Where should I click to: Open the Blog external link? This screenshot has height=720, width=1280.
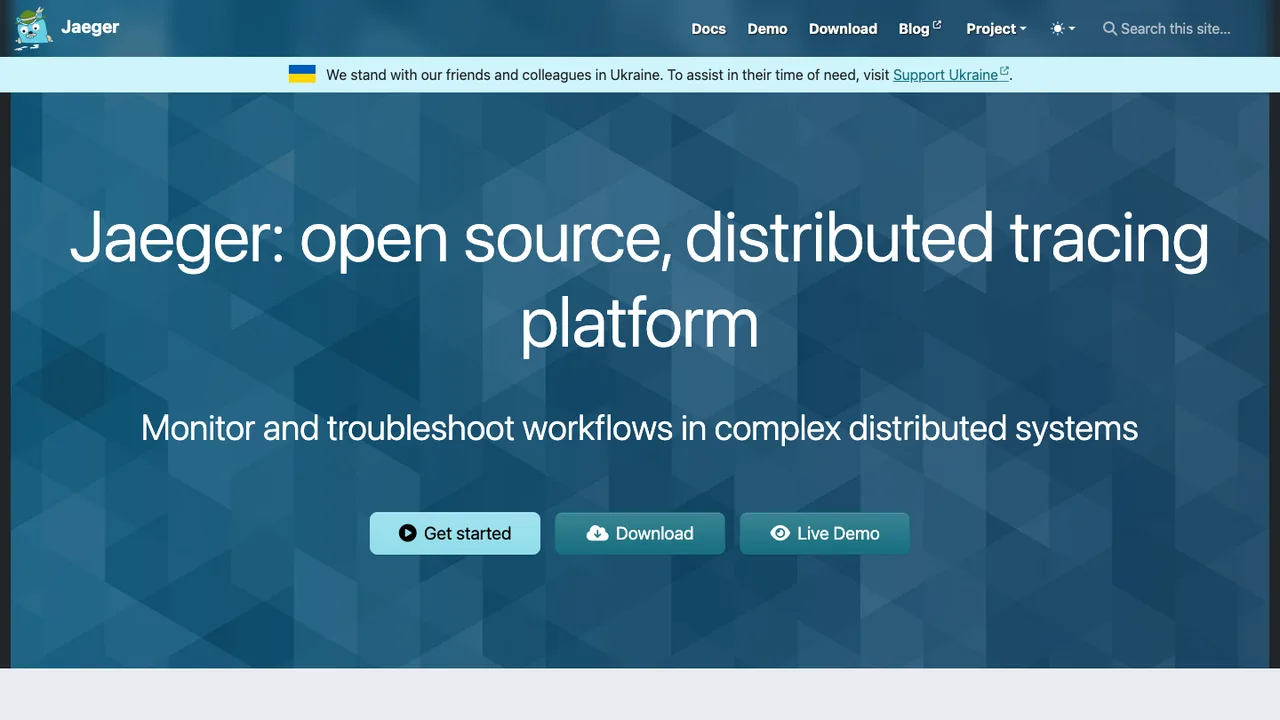pos(920,29)
